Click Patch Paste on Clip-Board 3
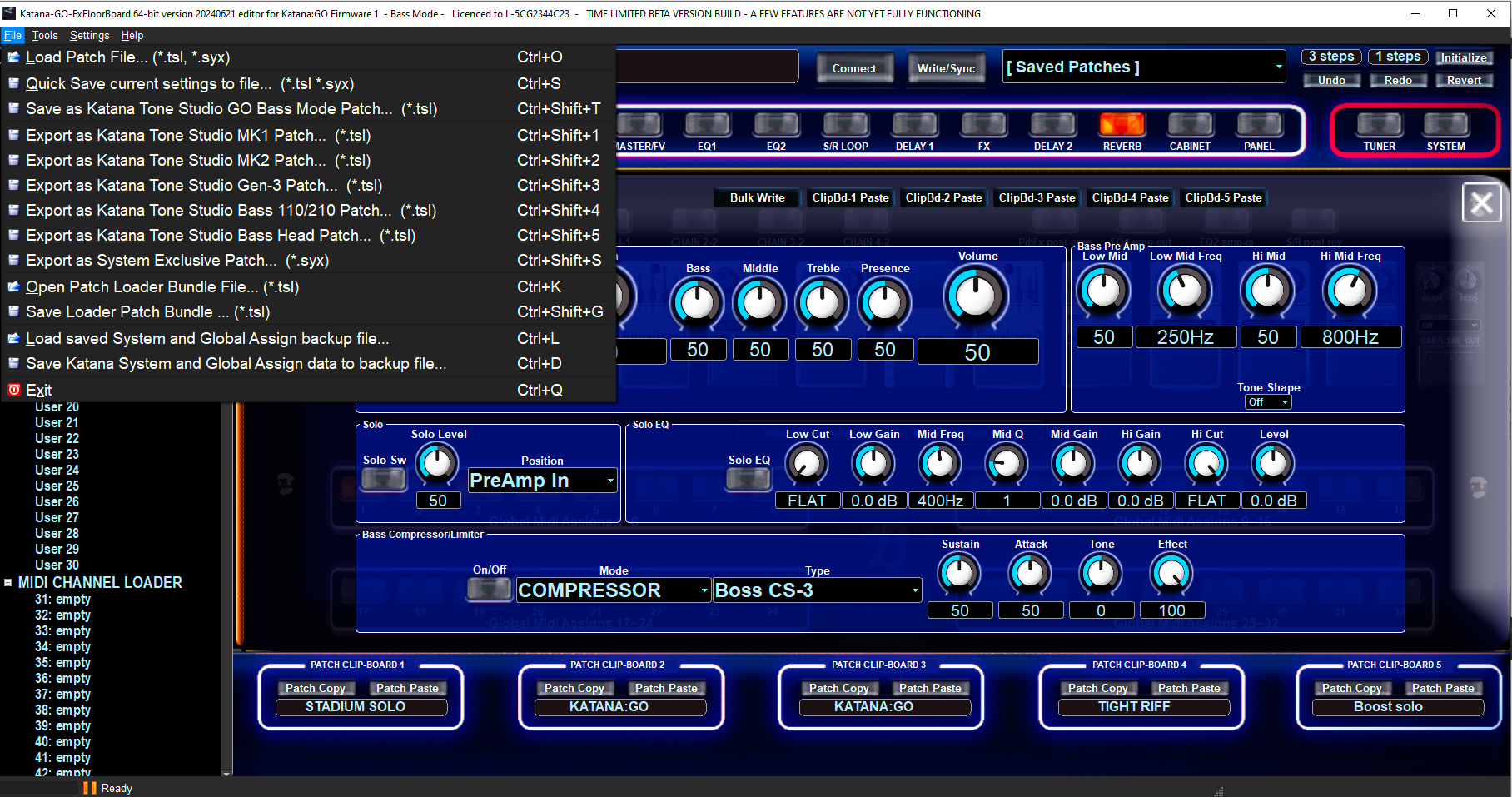This screenshot has height=797, width=1512. pos(930,688)
